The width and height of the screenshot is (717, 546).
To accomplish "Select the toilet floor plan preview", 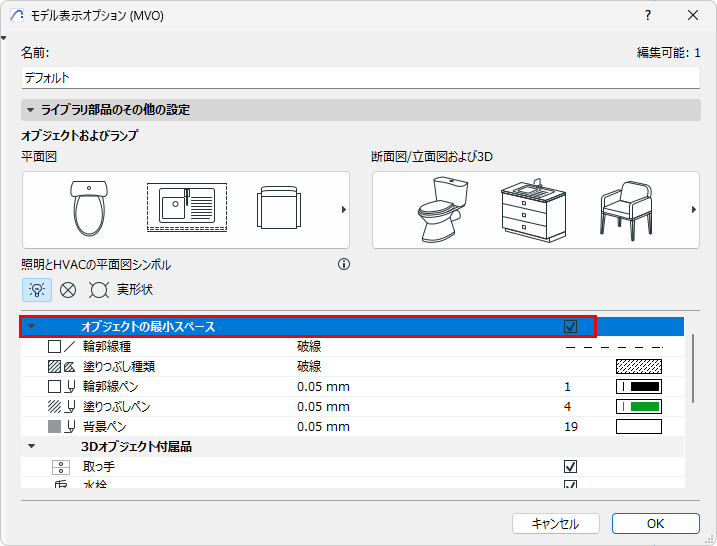I will pos(89,209).
